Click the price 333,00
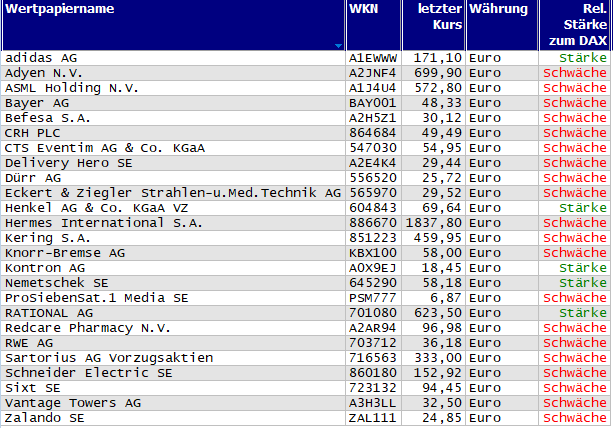This screenshot has width=613, height=428. tap(437, 358)
